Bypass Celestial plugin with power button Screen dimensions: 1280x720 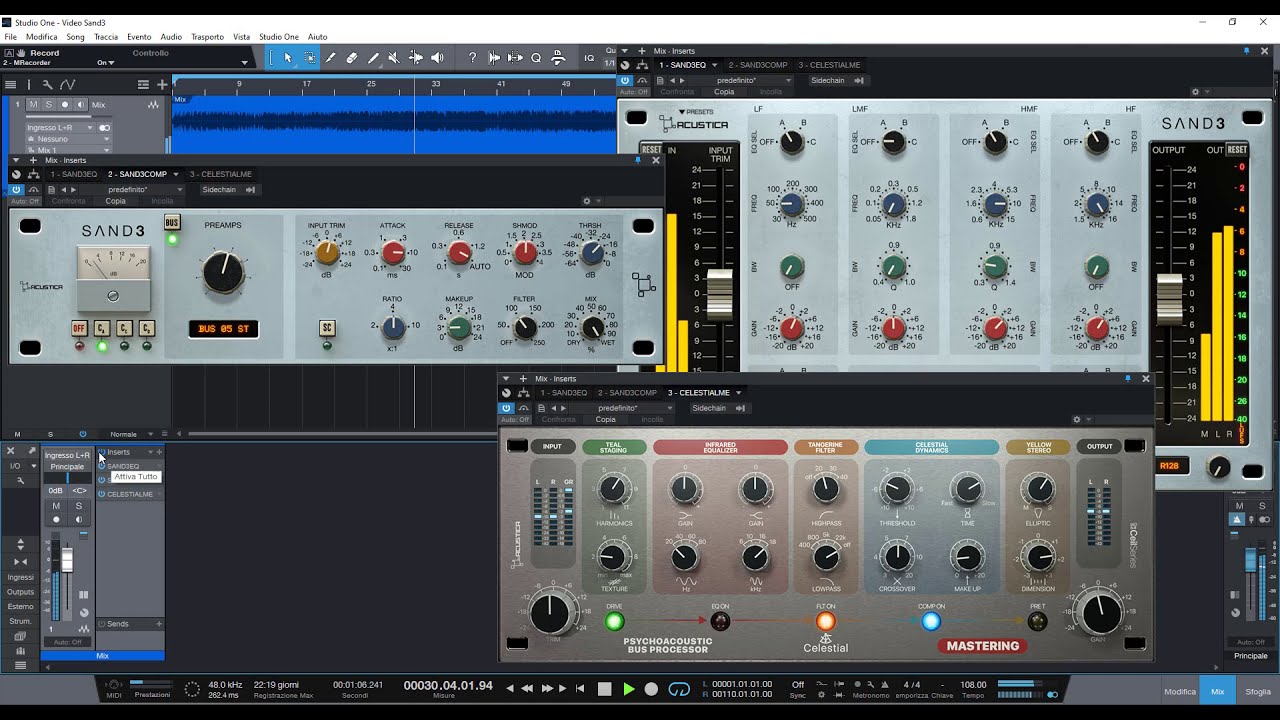(506, 408)
